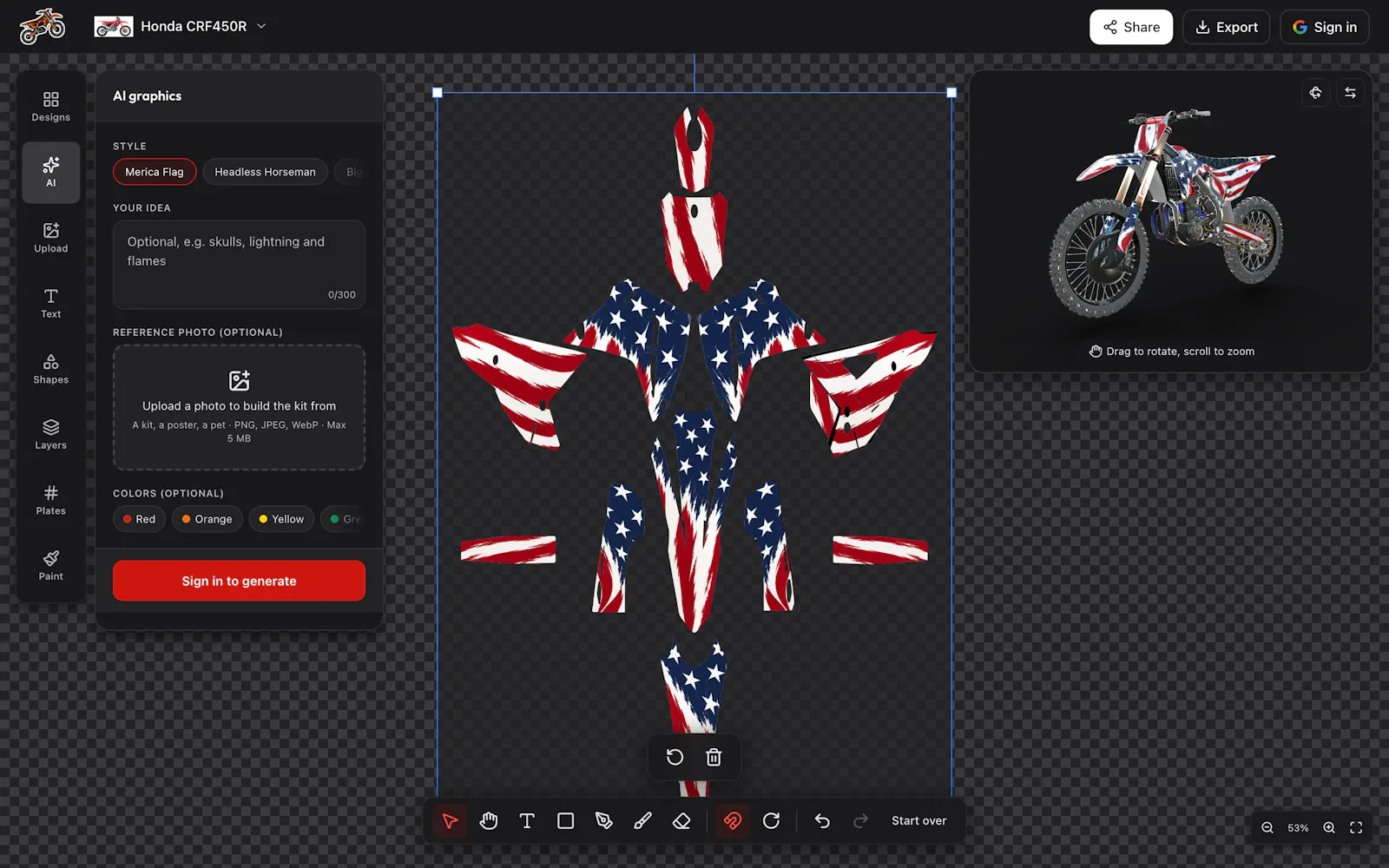Zoom in on the canvas
Screen dimensions: 1389x868
pos(1329,828)
